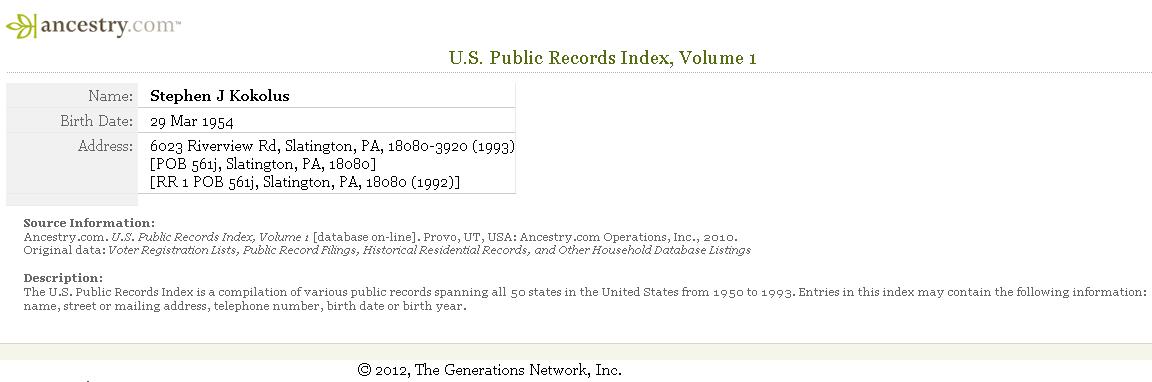Click the Ancestry green leaf logo icon
Image resolution: width=1152 pixels, height=382 pixels.
point(21,26)
